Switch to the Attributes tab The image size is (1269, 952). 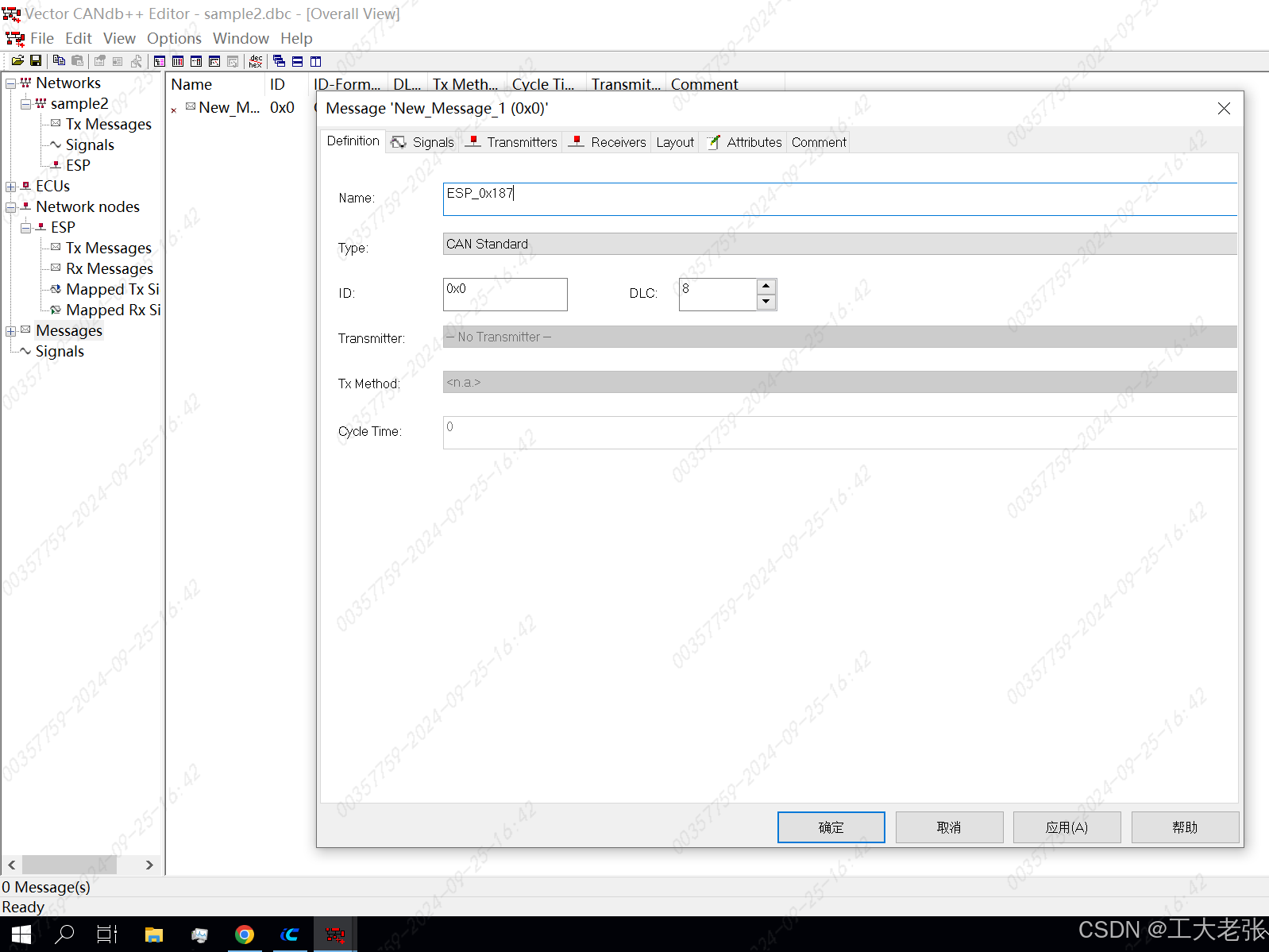tap(745, 142)
